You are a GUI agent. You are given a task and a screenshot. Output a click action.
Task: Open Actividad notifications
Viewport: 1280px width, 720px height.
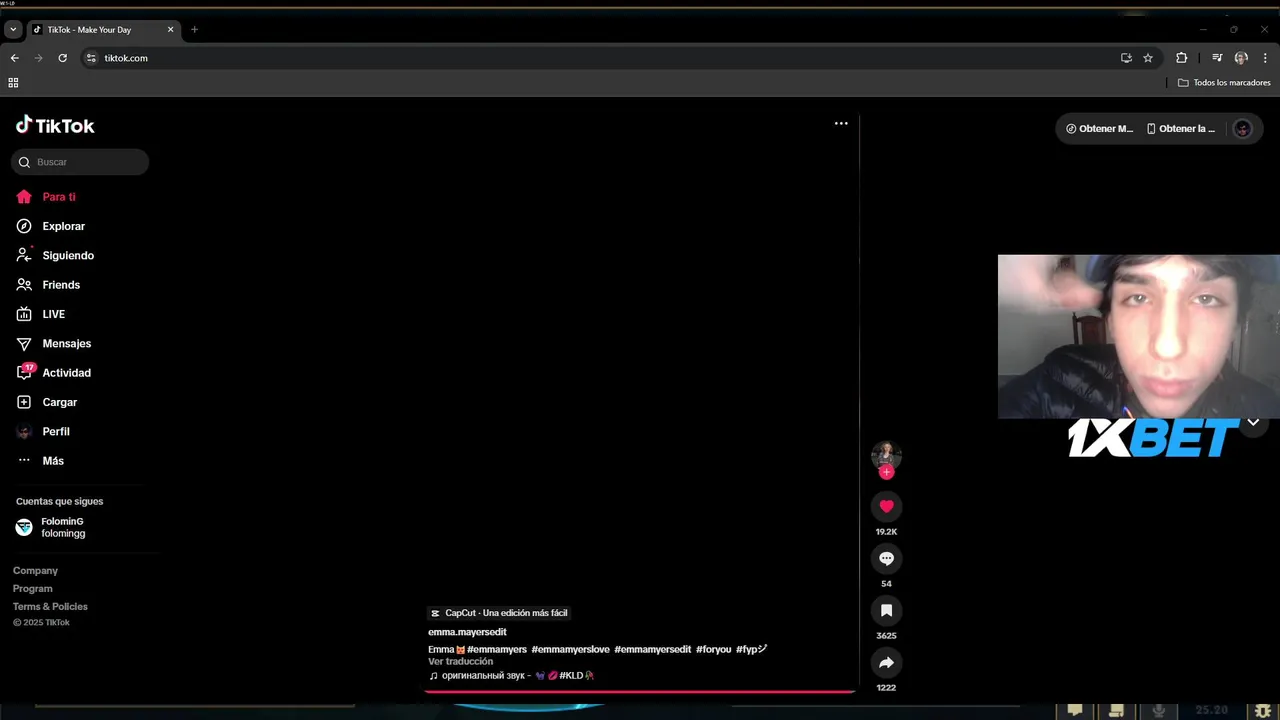point(53,373)
